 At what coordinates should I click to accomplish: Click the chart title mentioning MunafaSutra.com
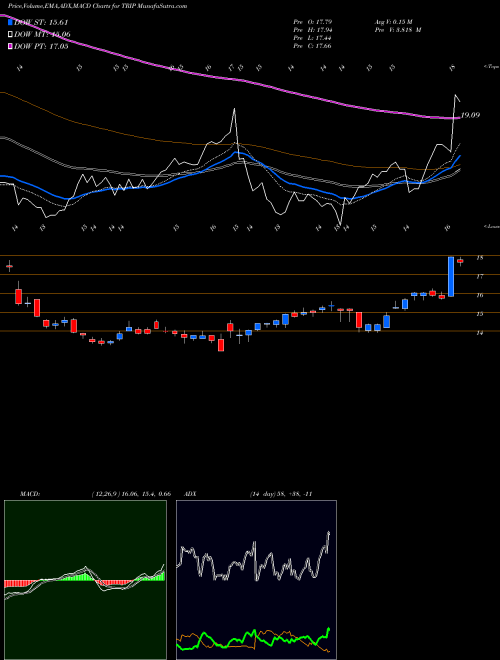pyautogui.click(x=98, y=6)
